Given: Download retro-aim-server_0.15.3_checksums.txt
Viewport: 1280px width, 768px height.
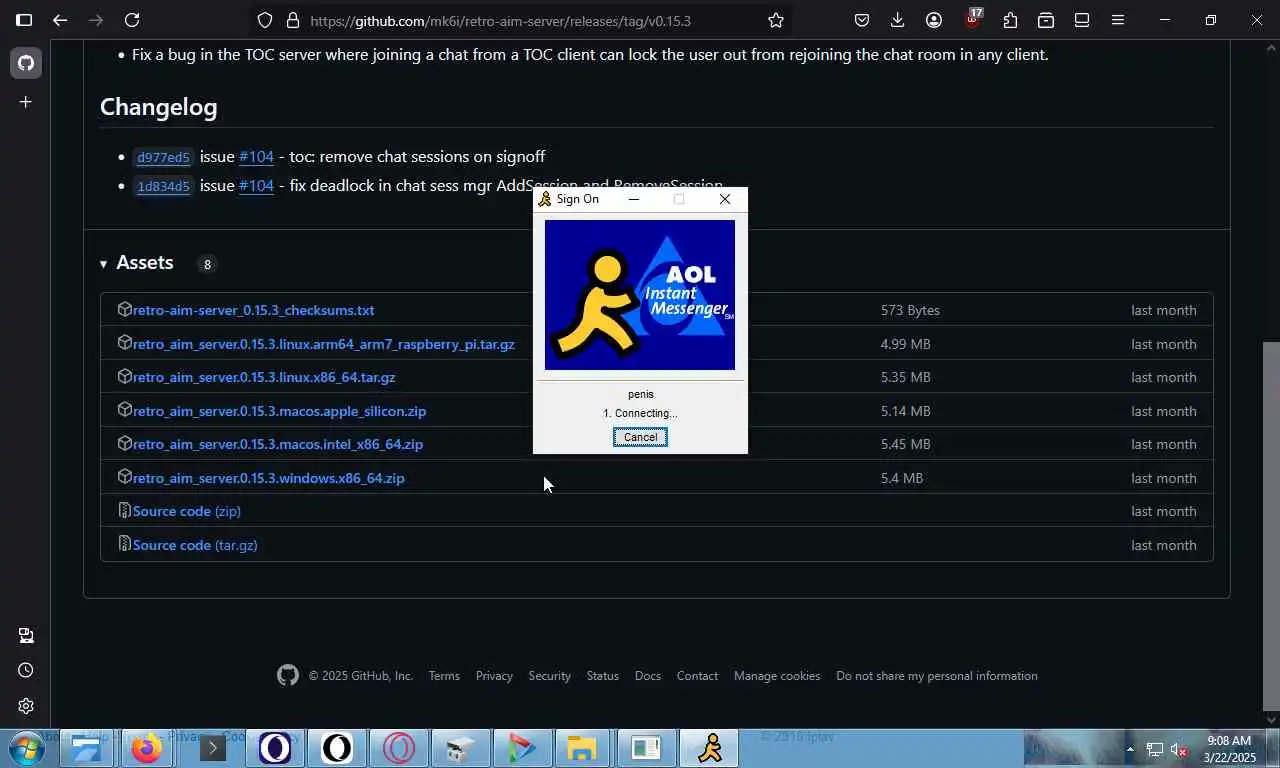Looking at the screenshot, I should 253,310.
